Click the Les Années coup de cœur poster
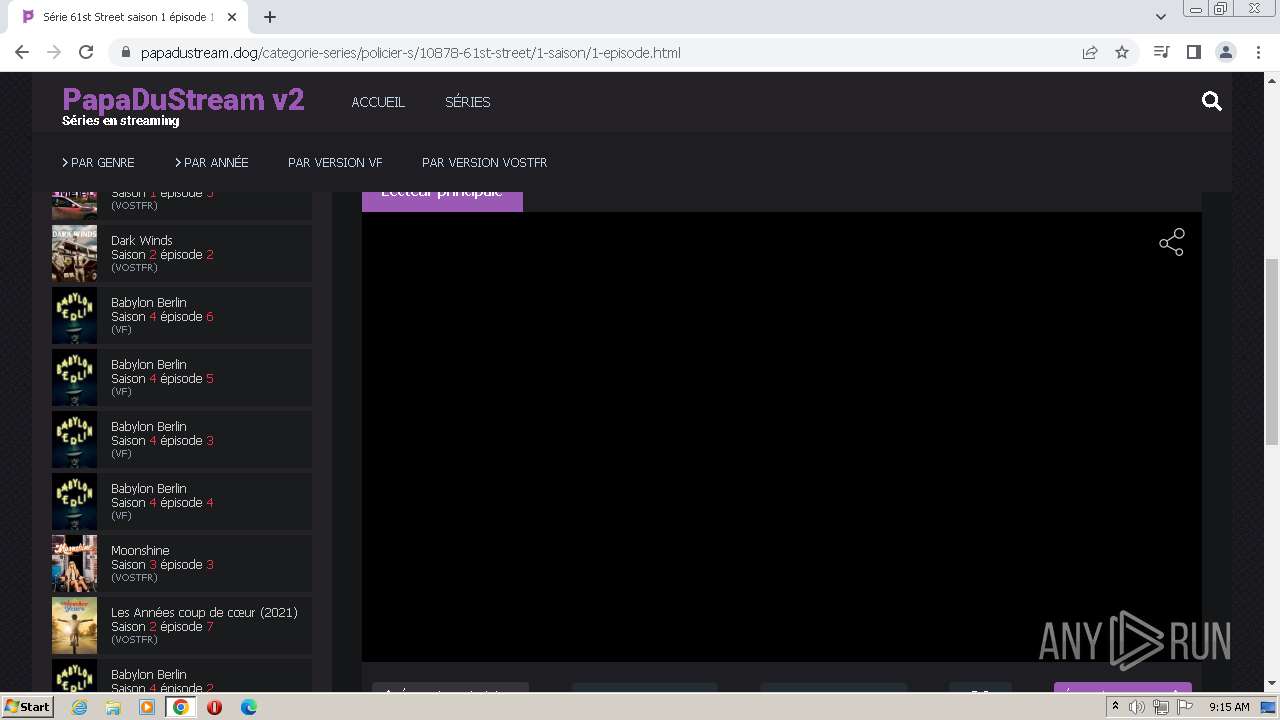 point(74,625)
